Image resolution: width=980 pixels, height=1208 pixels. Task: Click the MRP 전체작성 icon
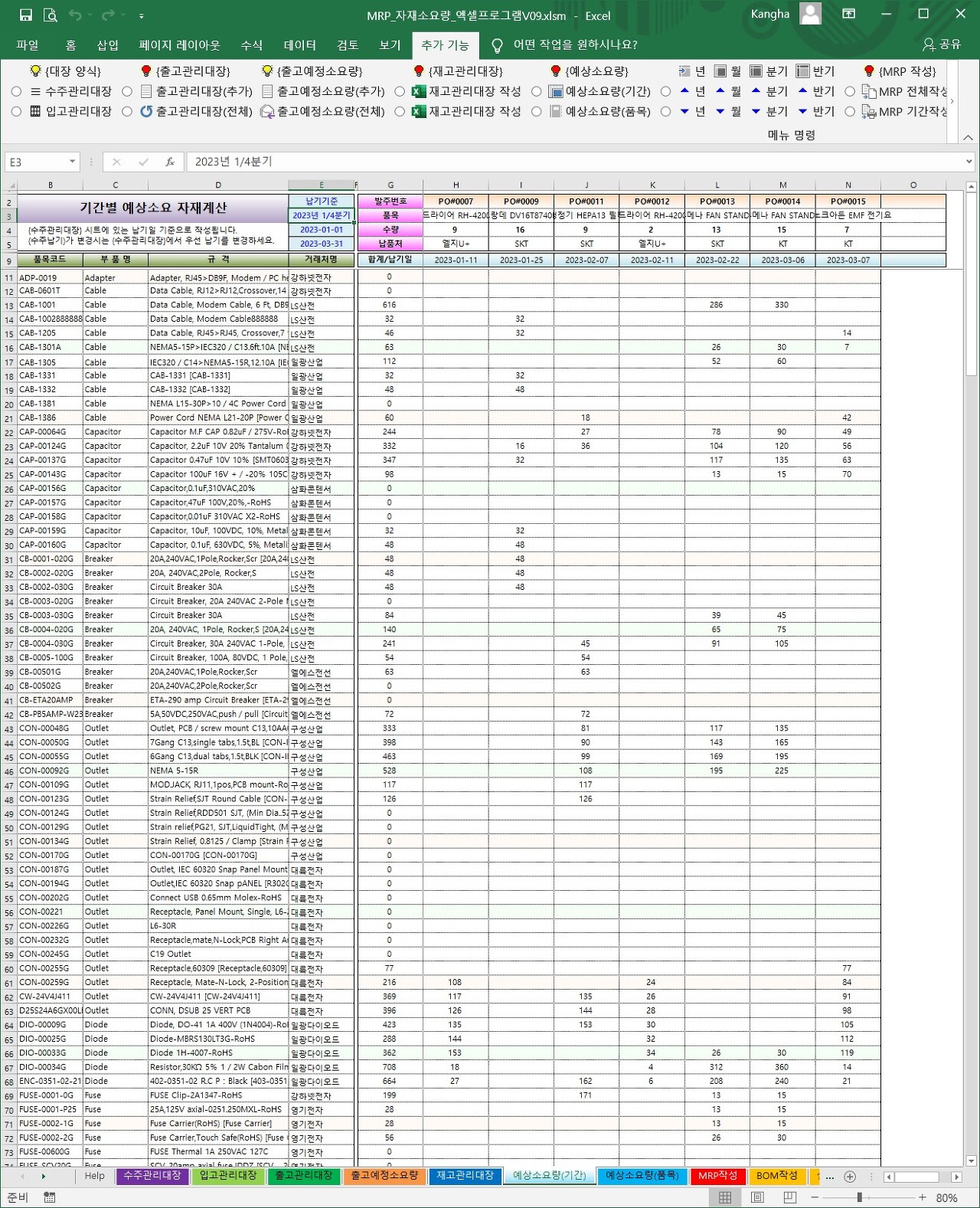pyautogui.click(x=869, y=91)
